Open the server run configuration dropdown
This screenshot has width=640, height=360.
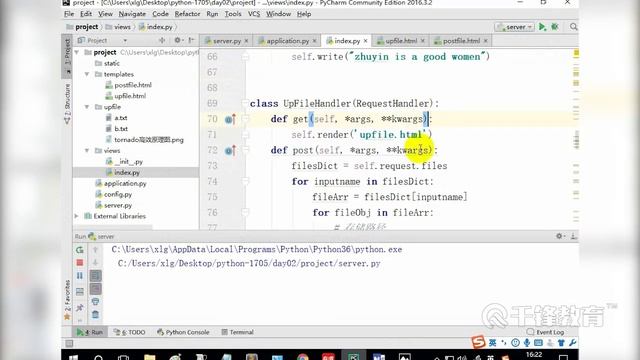(x=514, y=27)
